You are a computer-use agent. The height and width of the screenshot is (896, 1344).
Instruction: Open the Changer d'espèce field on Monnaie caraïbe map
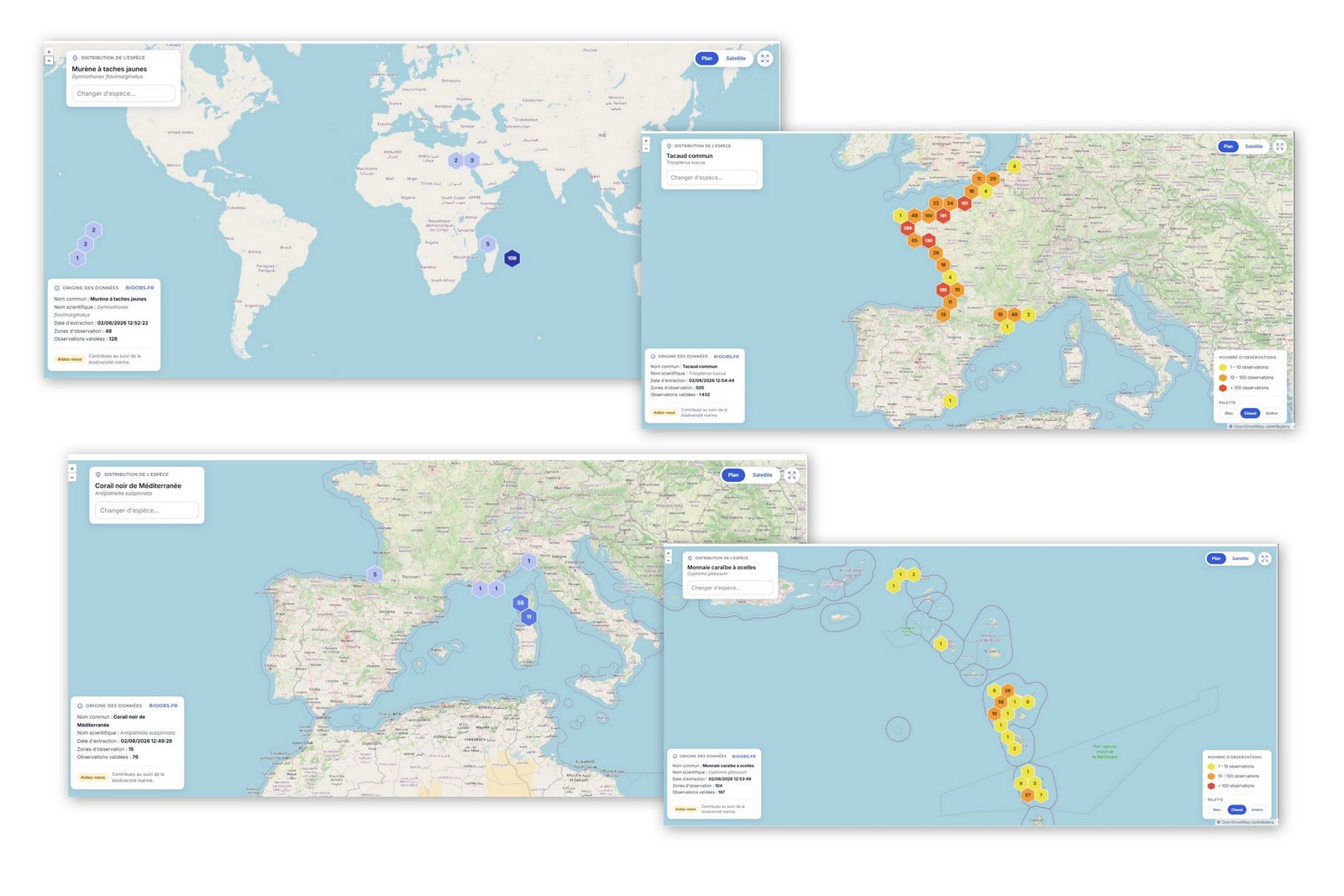pos(730,588)
